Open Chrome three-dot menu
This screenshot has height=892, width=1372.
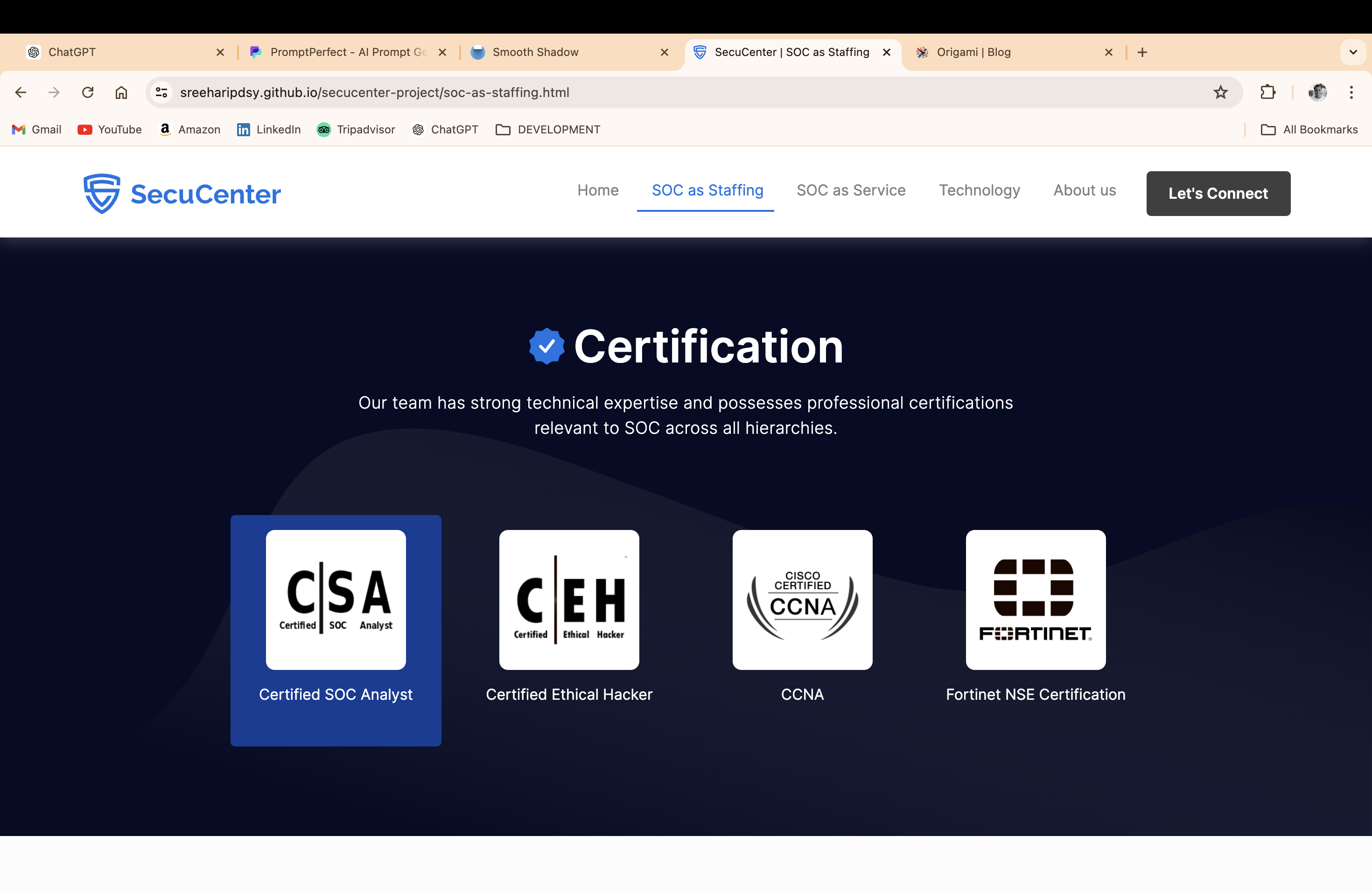(x=1351, y=92)
